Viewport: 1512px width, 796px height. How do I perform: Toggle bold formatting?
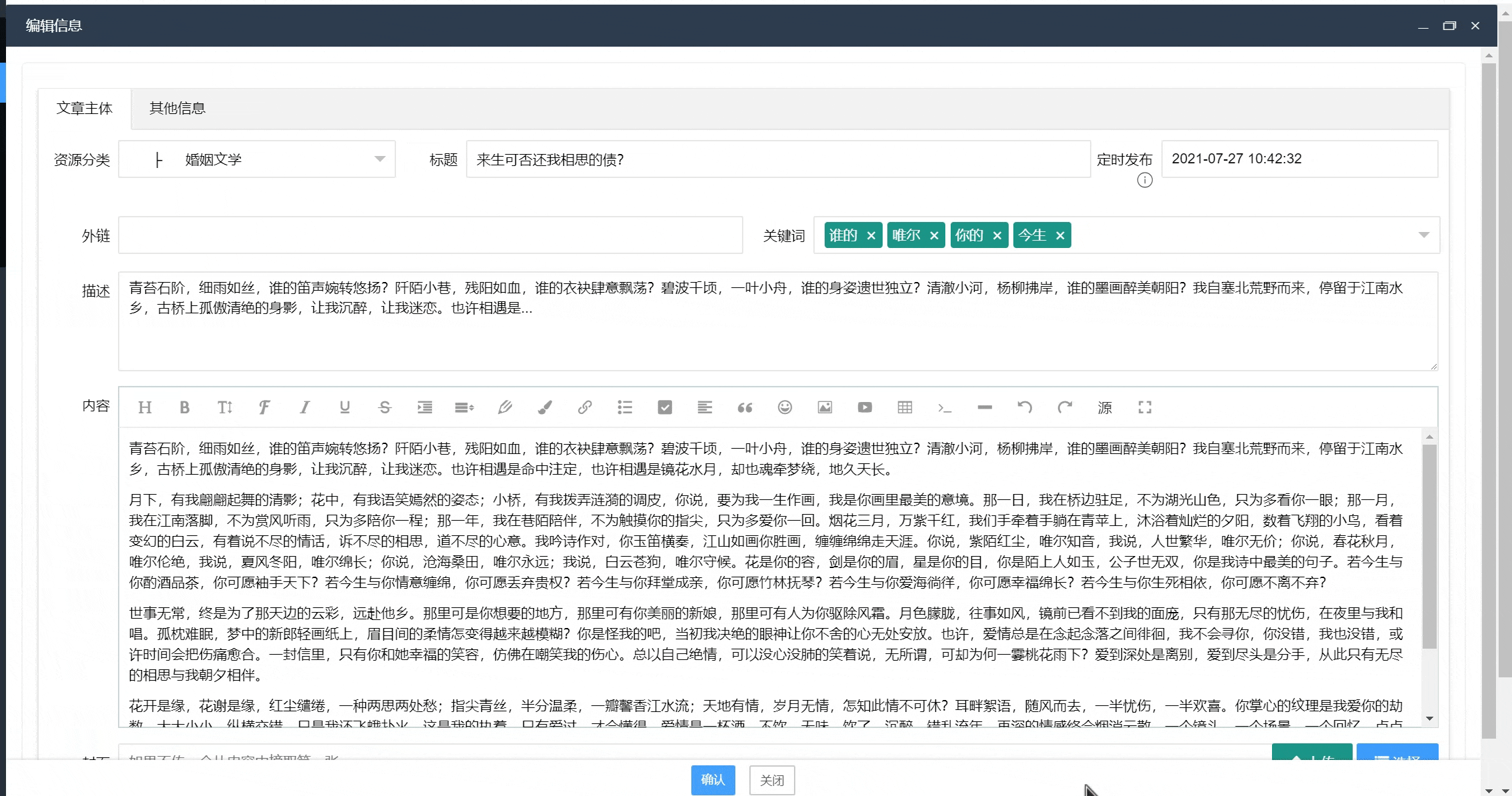185,407
